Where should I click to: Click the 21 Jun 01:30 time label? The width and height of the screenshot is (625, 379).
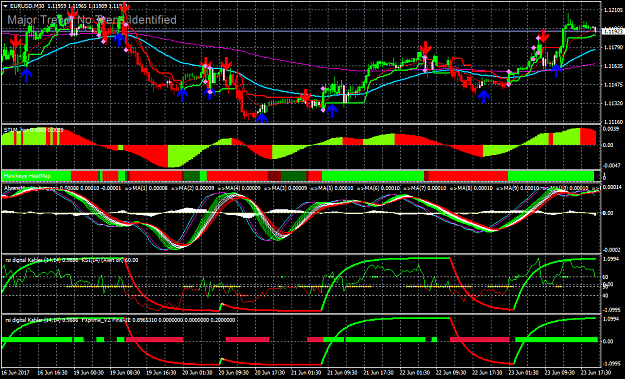point(307,373)
